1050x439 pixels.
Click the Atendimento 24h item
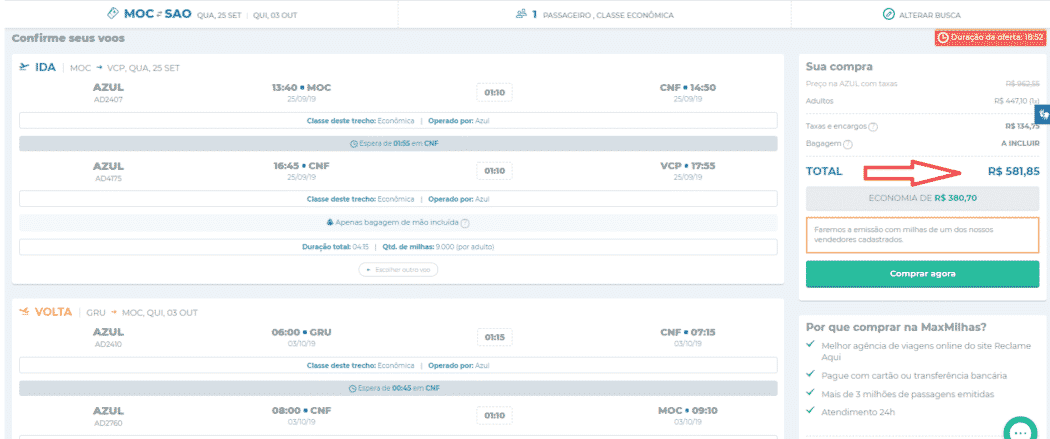coord(858,412)
